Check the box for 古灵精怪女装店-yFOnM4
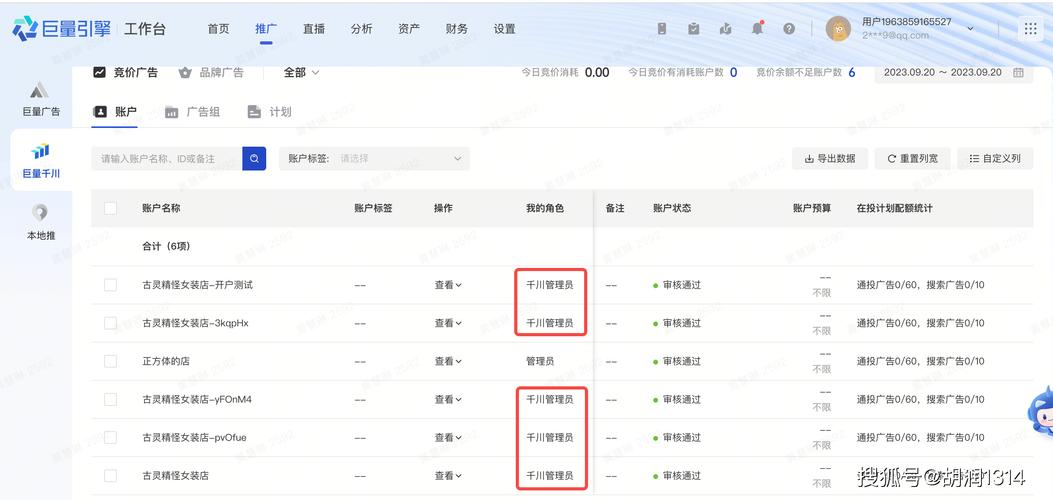Image resolution: width=1053 pixels, height=500 pixels. tap(110, 399)
